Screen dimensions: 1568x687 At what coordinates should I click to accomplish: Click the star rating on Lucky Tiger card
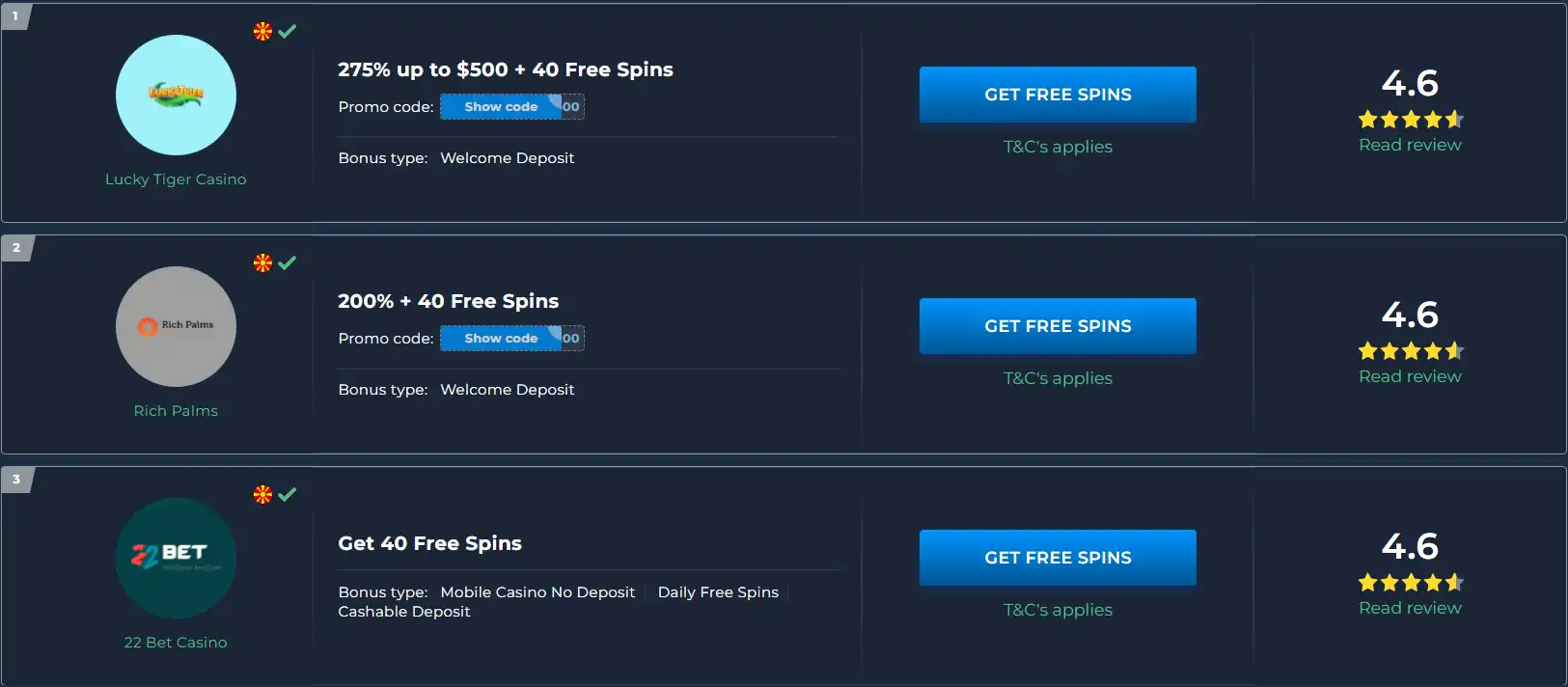pyautogui.click(x=1410, y=120)
